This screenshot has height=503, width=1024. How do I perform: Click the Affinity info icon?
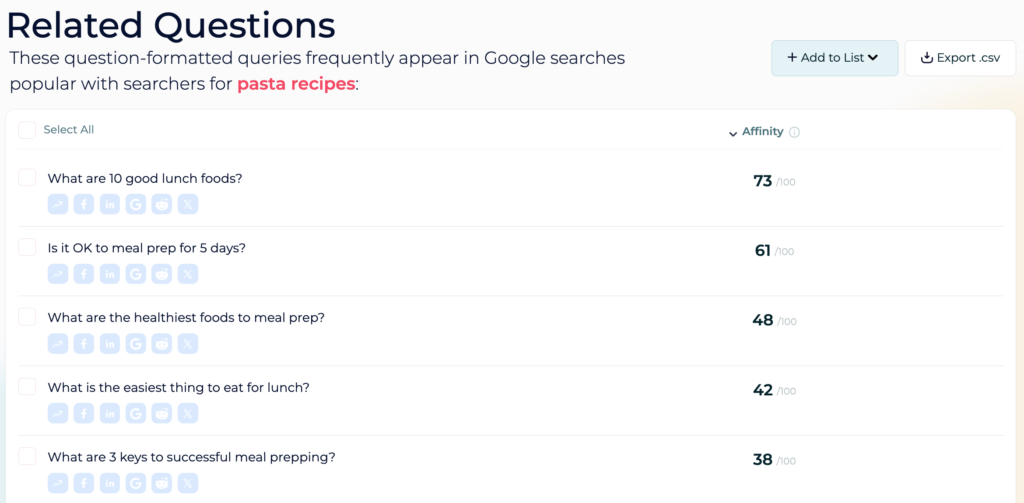[794, 132]
